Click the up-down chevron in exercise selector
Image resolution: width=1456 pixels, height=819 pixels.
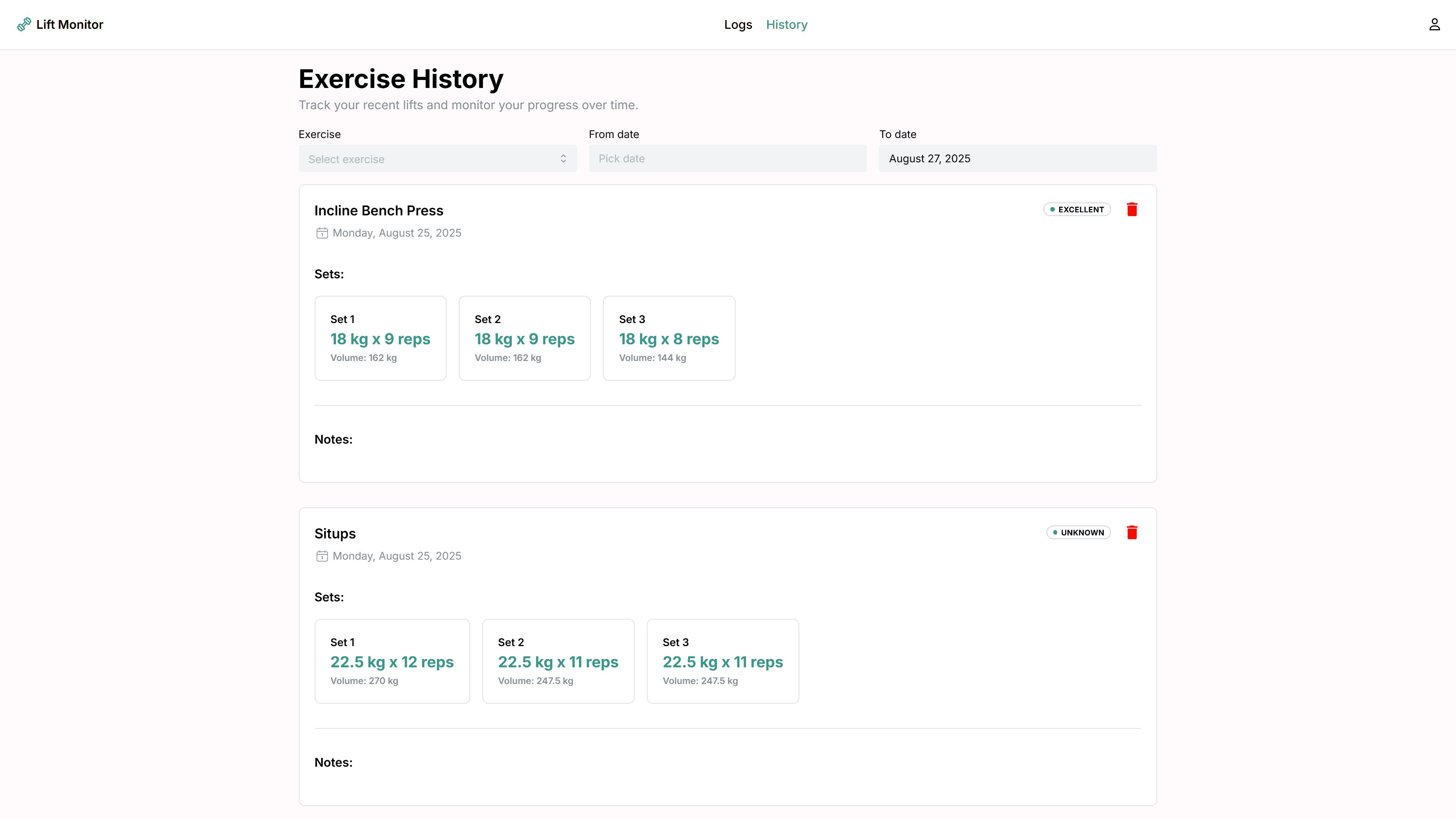(563, 159)
